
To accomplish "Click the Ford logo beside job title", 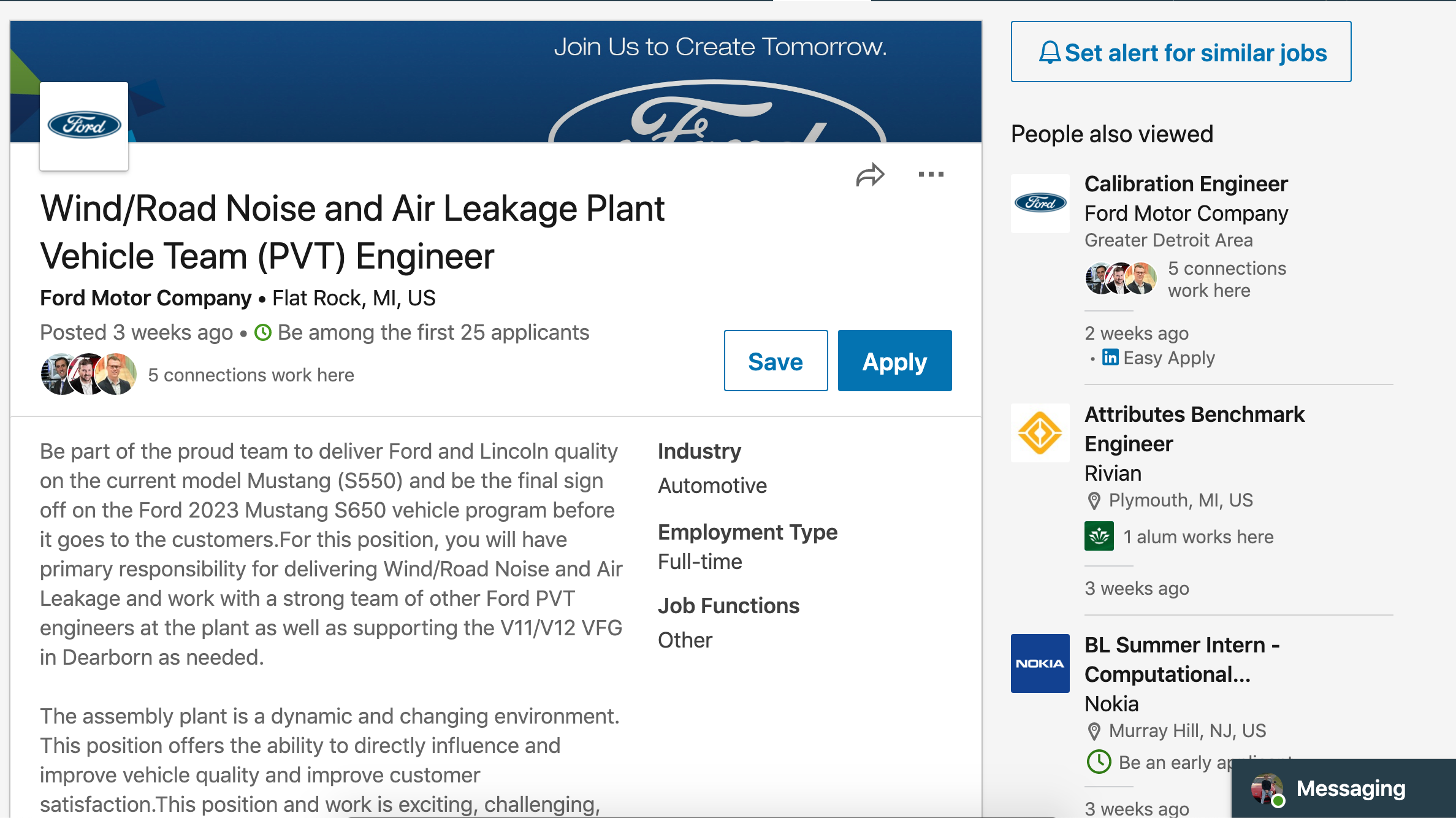I will pyautogui.click(x=84, y=126).
